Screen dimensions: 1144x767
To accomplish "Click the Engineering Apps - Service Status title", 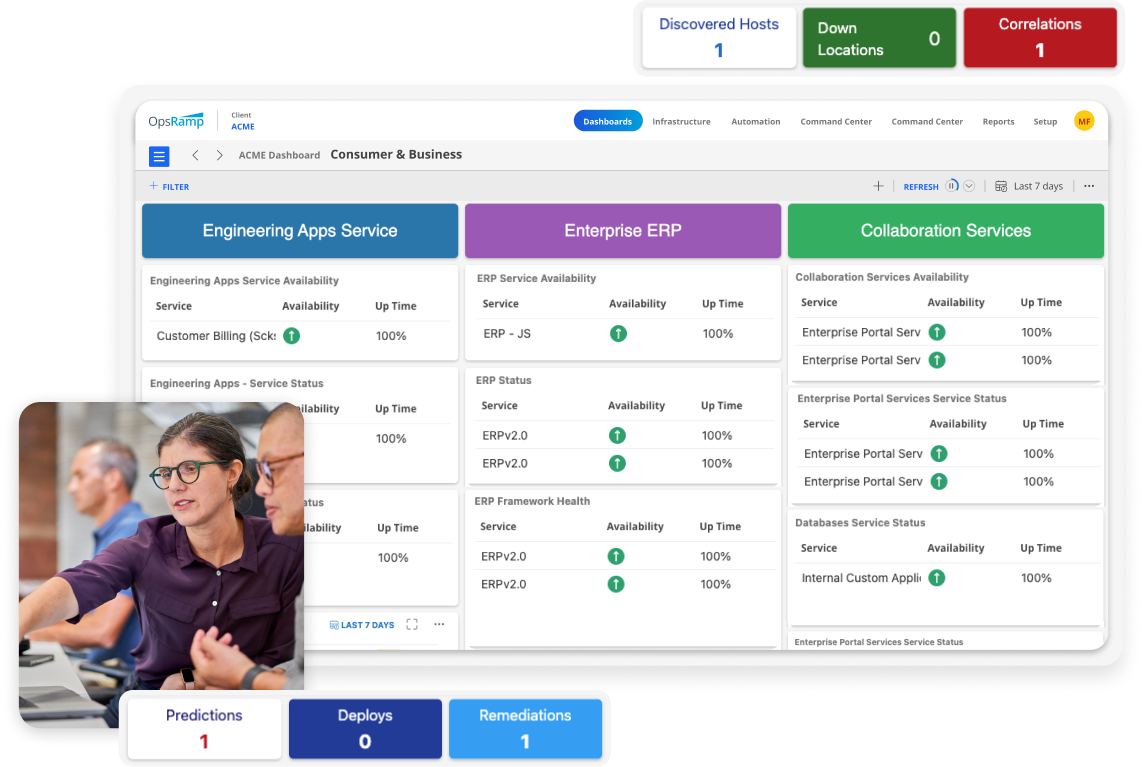I will pos(236,384).
